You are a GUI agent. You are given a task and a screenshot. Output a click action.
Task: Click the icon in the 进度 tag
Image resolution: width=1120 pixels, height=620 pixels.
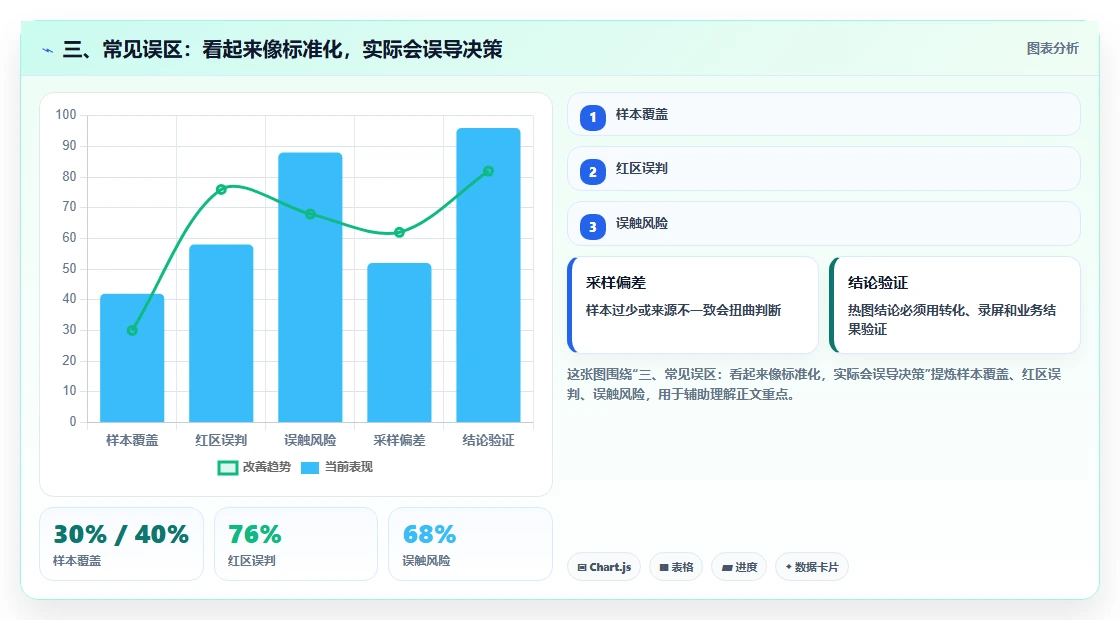pos(726,567)
